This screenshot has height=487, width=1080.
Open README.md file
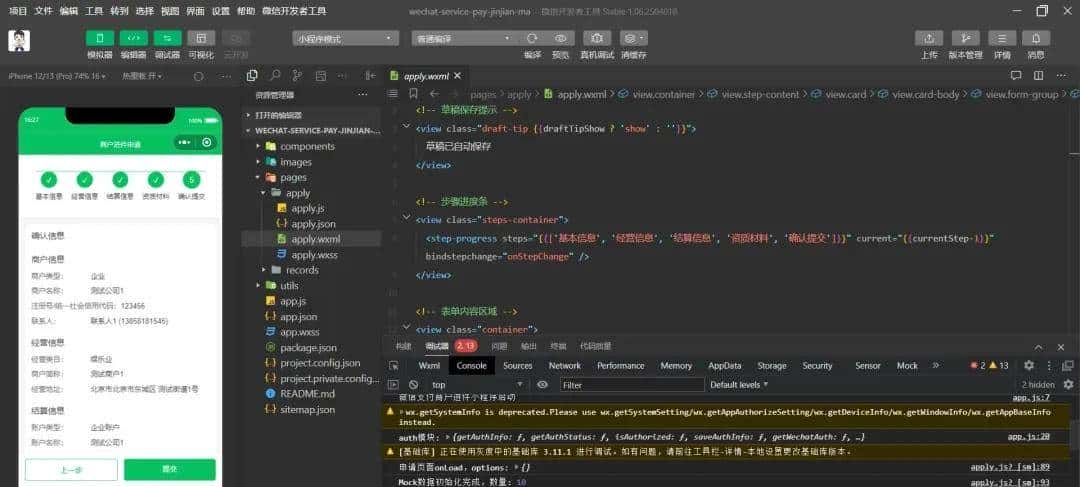(307, 393)
